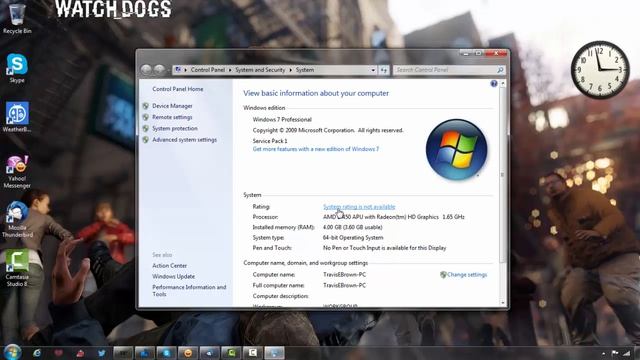Select Control Panel breadcrumb
The width and height of the screenshot is (640, 360).
pyautogui.click(x=208, y=70)
